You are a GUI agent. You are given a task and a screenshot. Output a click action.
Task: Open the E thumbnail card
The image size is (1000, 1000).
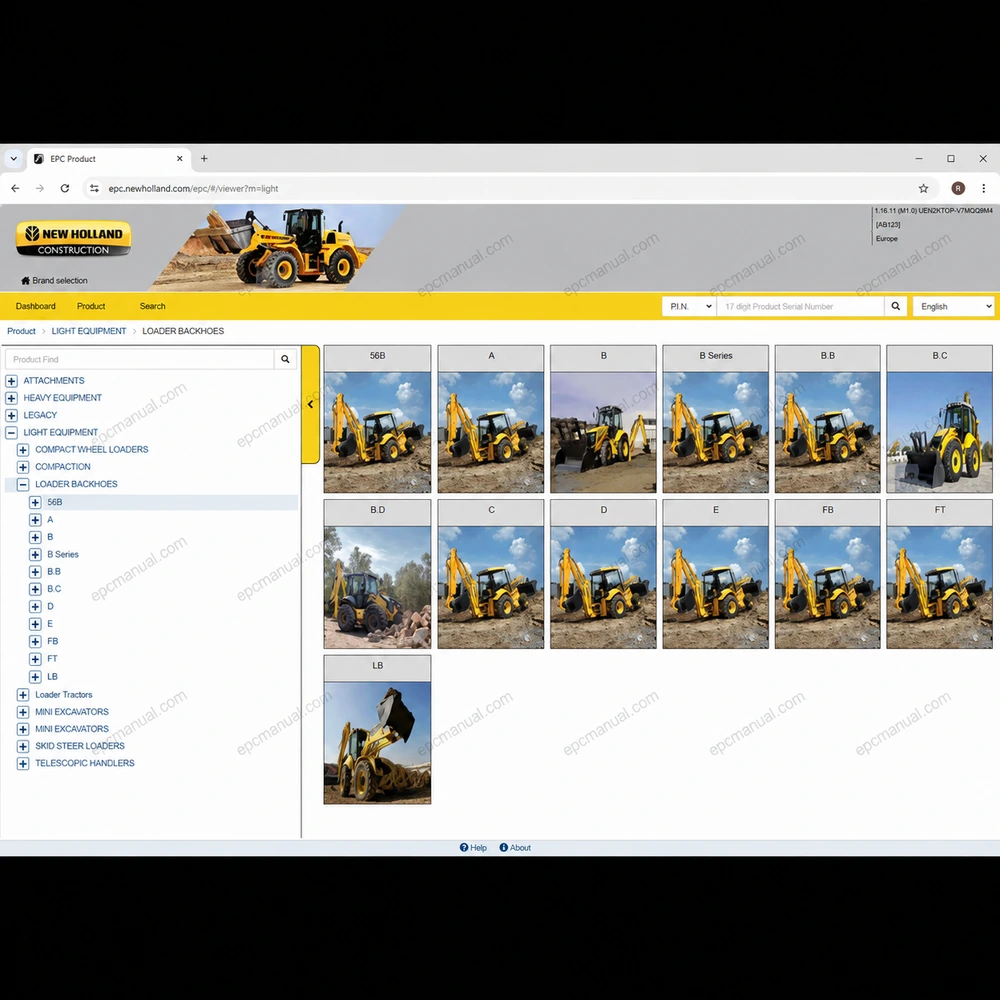[716, 574]
